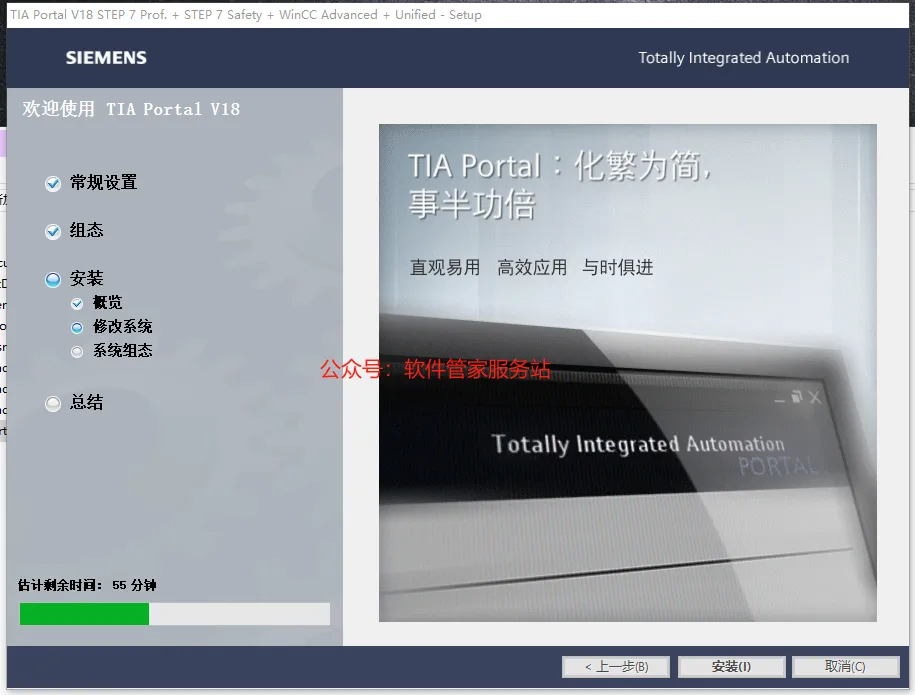Go back with the 上一步(B) button
915x695 pixels.
tap(616, 666)
